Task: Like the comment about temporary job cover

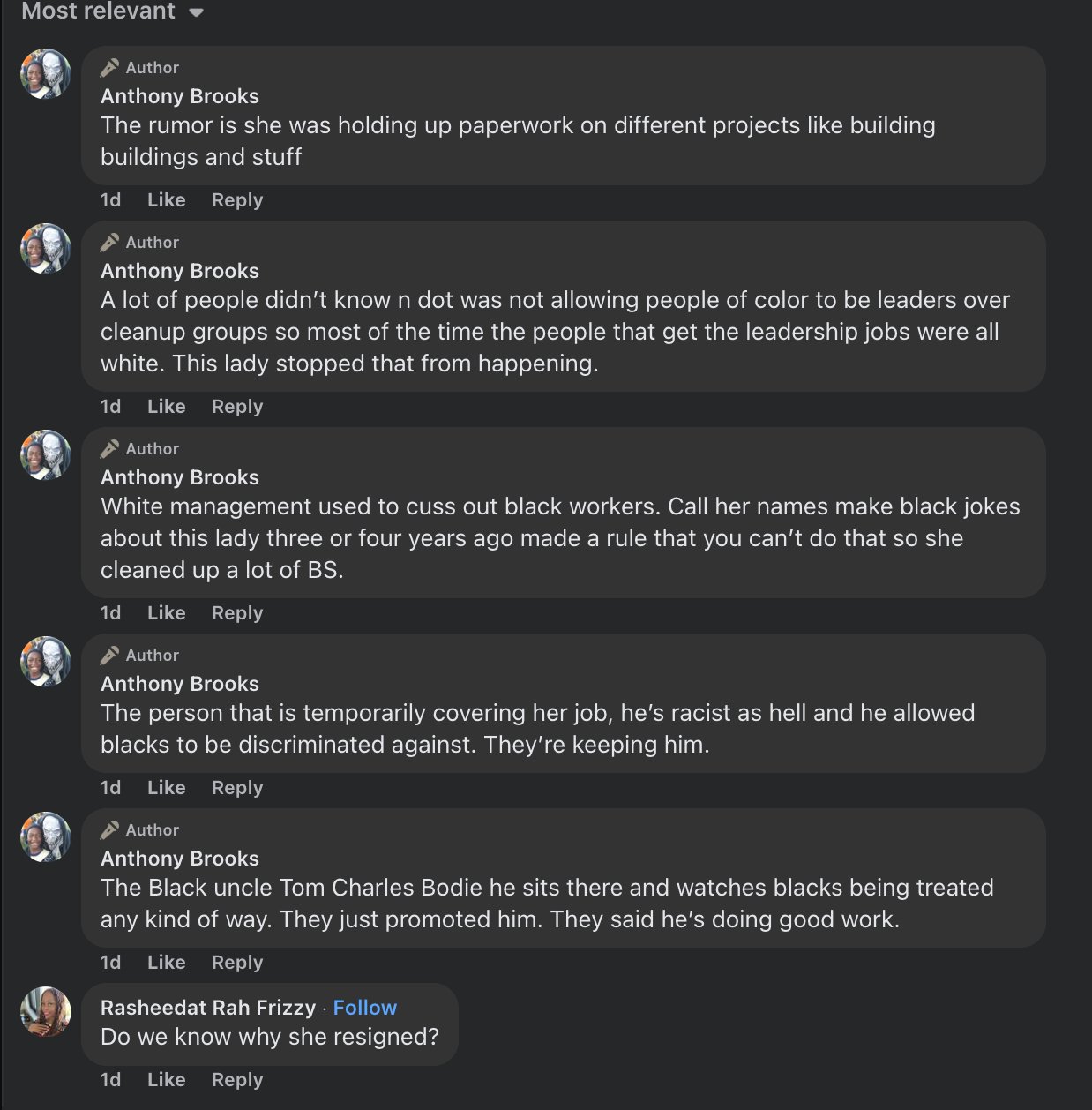Action: pos(166,788)
